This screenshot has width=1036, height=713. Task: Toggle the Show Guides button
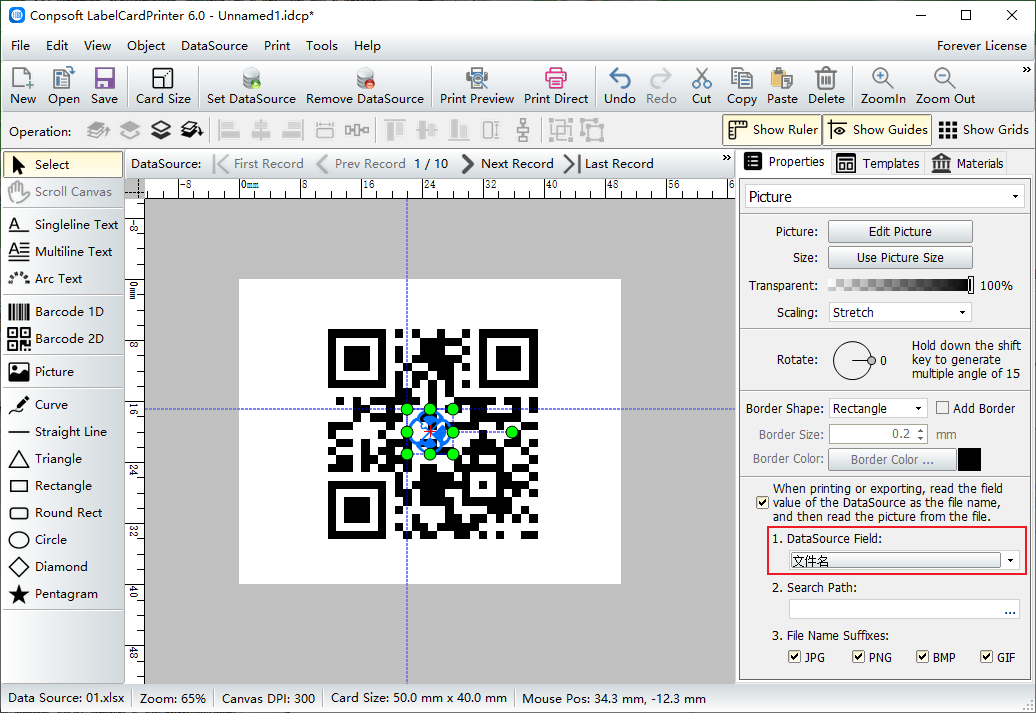coord(877,130)
